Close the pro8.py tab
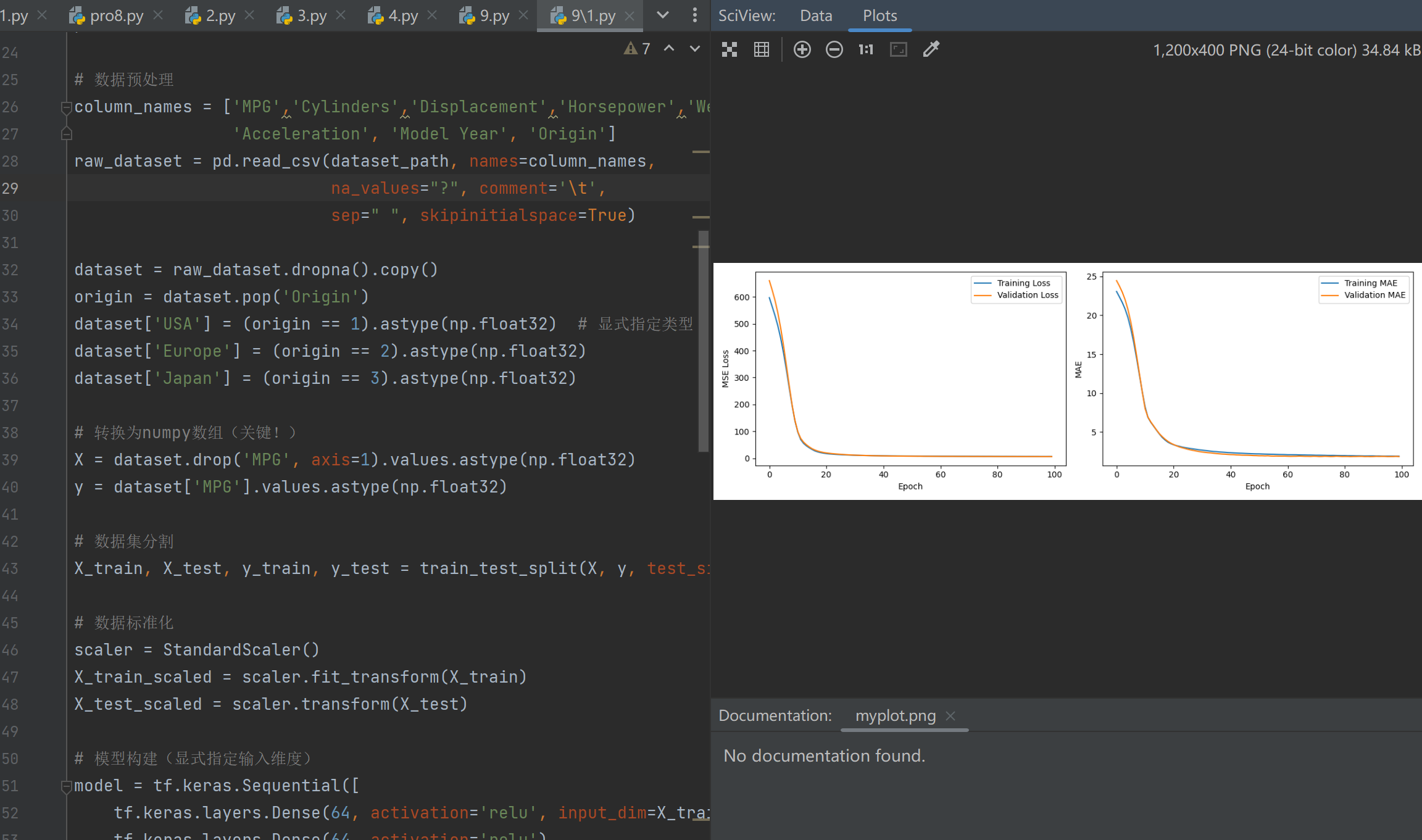 [158, 15]
